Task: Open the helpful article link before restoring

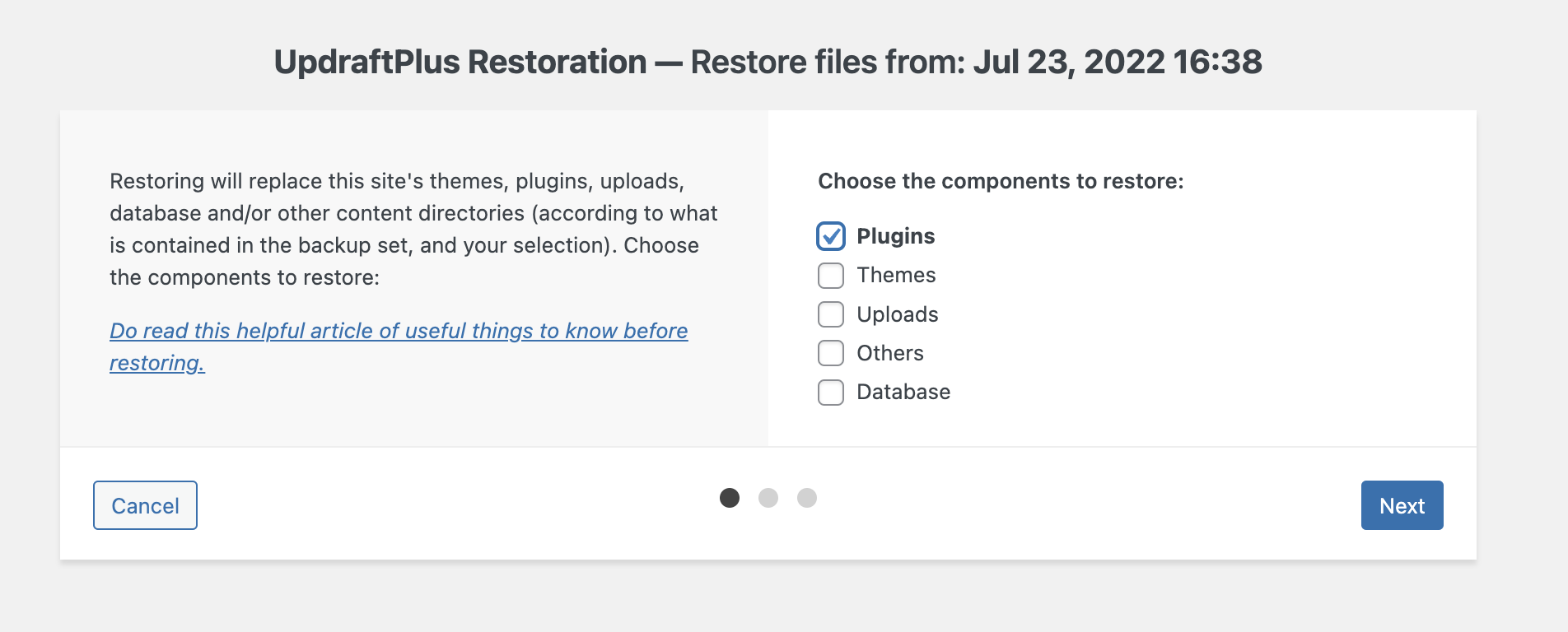Action: [x=399, y=346]
